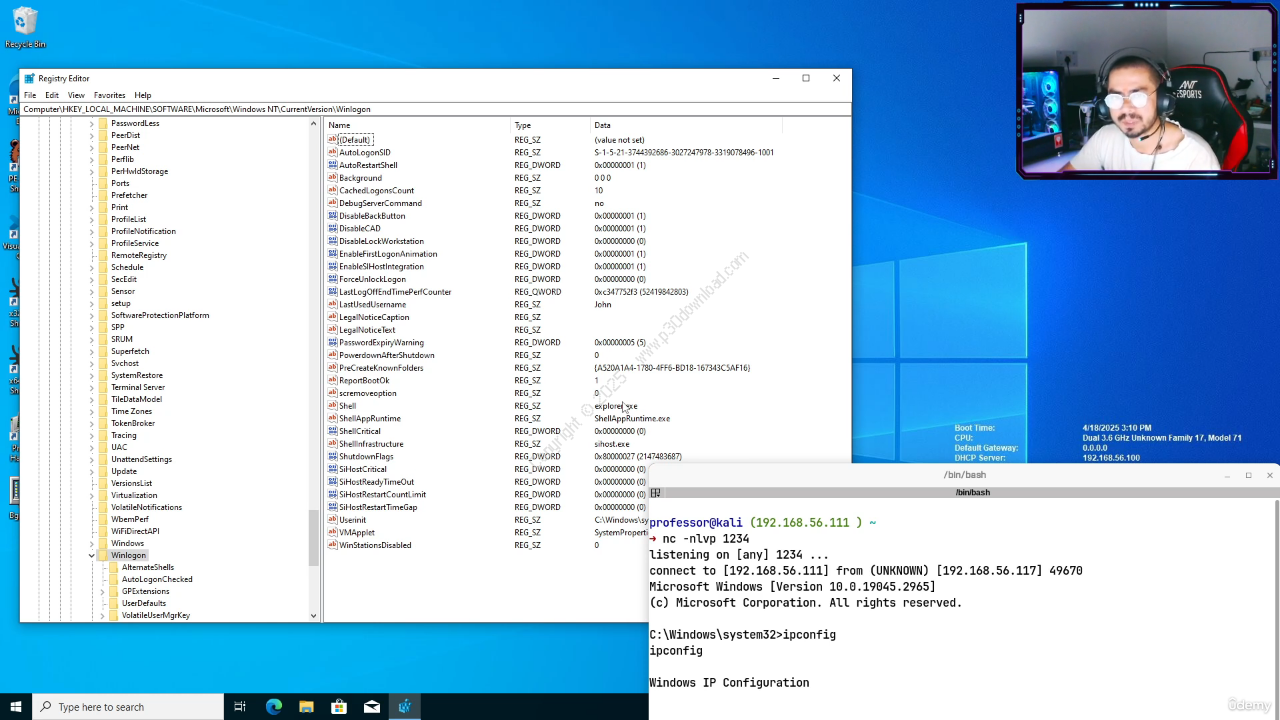The height and width of the screenshot is (720, 1280).
Task: Click the GPExtensions folder icon
Action: tap(114, 591)
